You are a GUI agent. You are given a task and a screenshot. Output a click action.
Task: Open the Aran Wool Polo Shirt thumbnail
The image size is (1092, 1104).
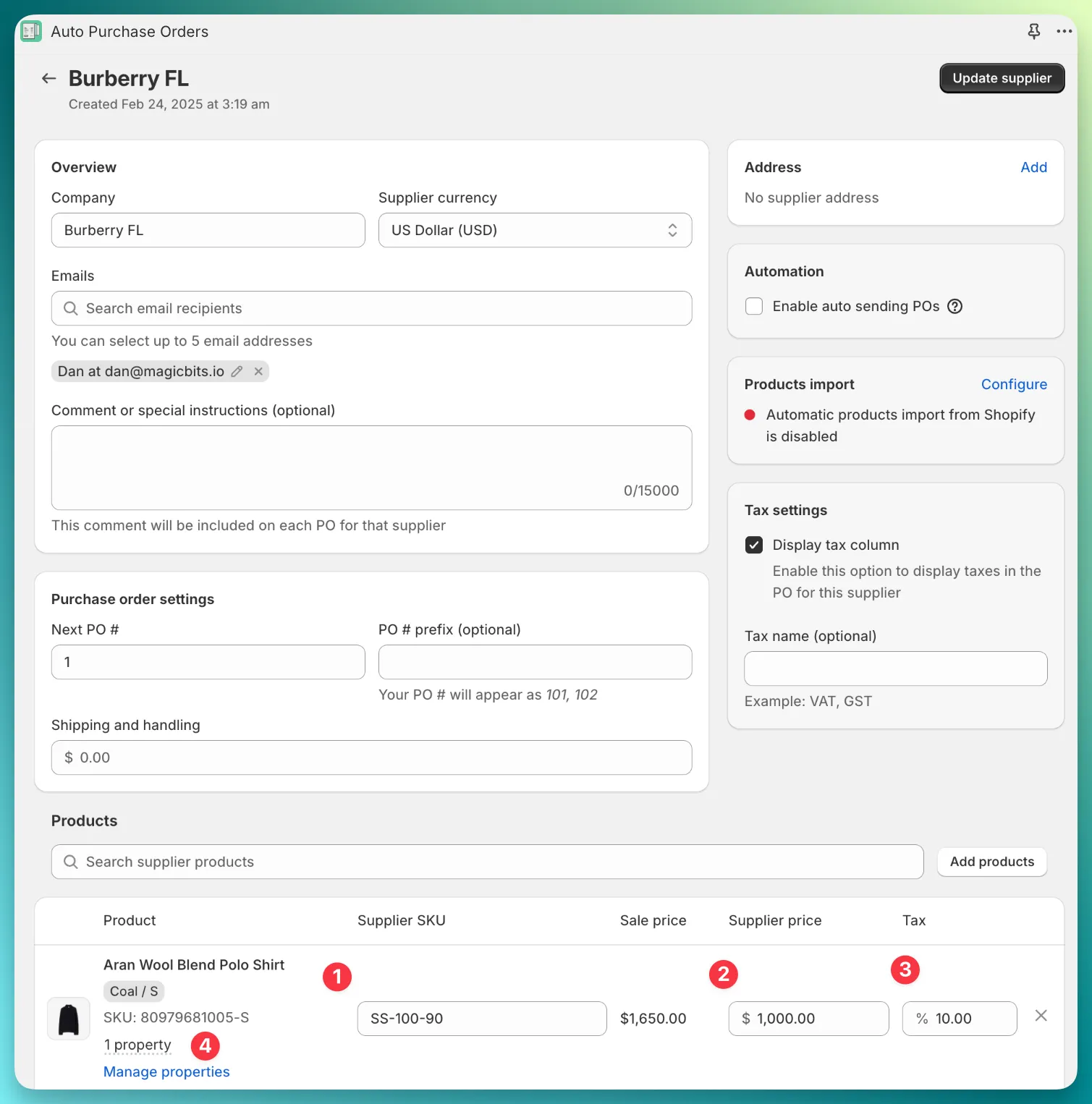[x=69, y=1019]
